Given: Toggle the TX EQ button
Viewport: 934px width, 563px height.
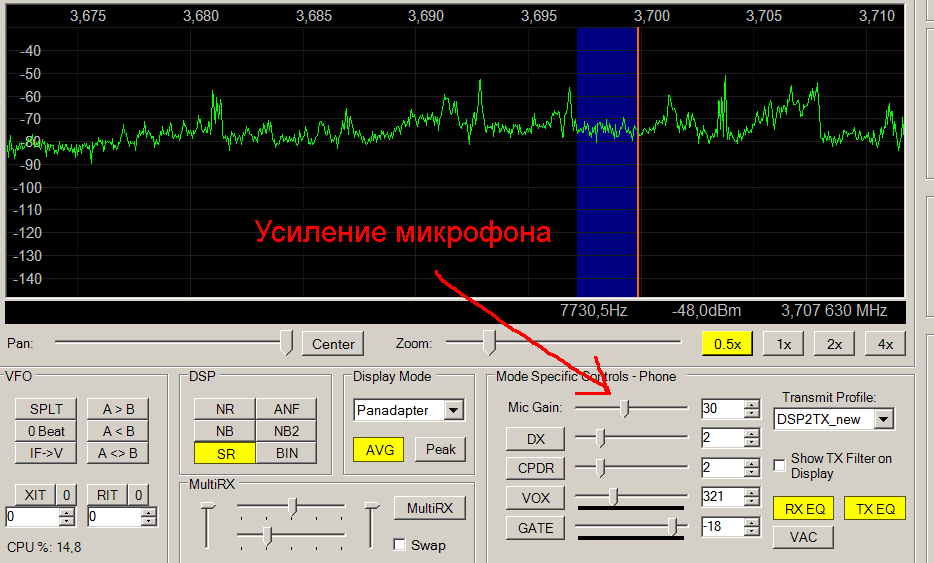Looking at the screenshot, I should point(874,509).
